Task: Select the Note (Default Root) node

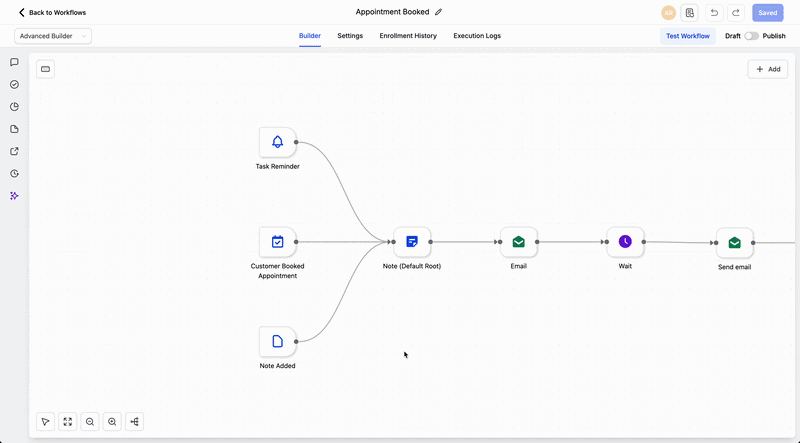Action: click(412, 242)
